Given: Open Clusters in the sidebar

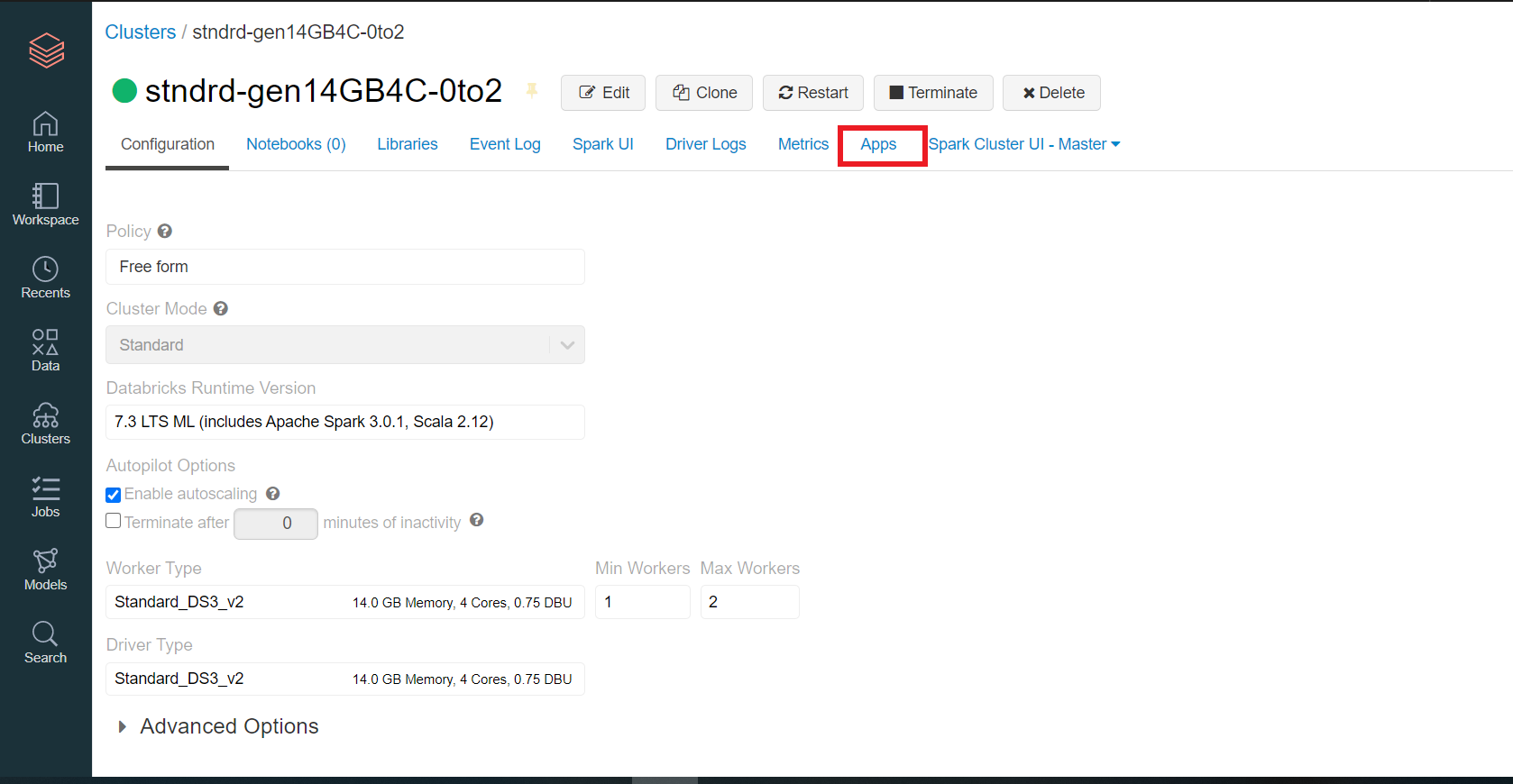Looking at the screenshot, I should pos(45,424).
